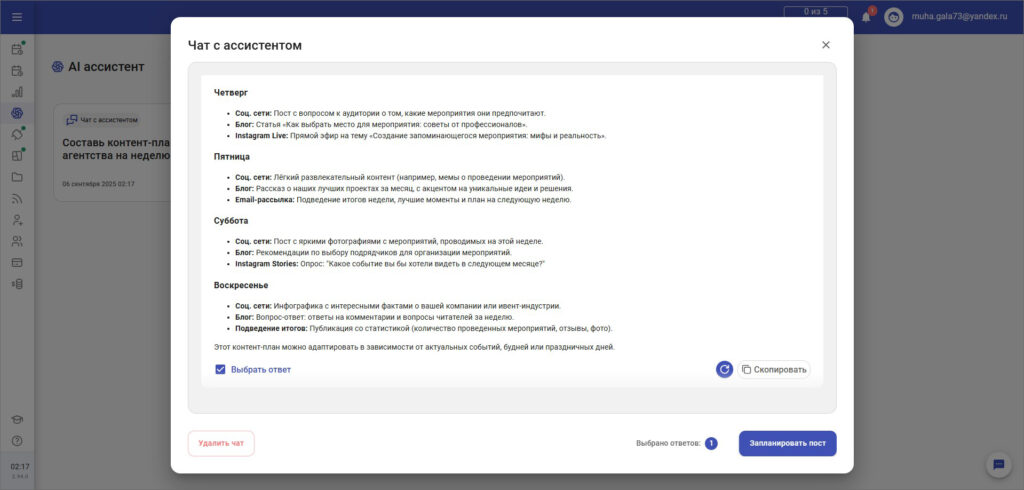Click the '06 сентября 2025 02:17' card date

(x=99, y=184)
